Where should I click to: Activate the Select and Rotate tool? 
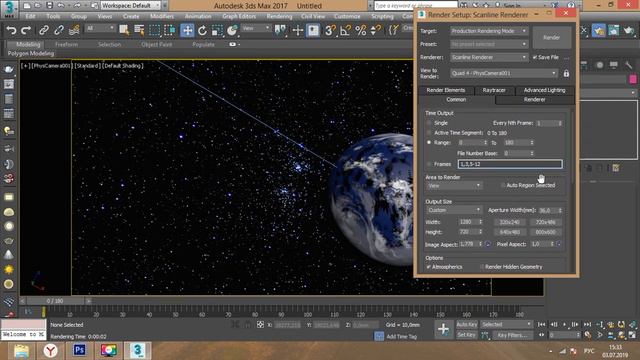click(202, 30)
